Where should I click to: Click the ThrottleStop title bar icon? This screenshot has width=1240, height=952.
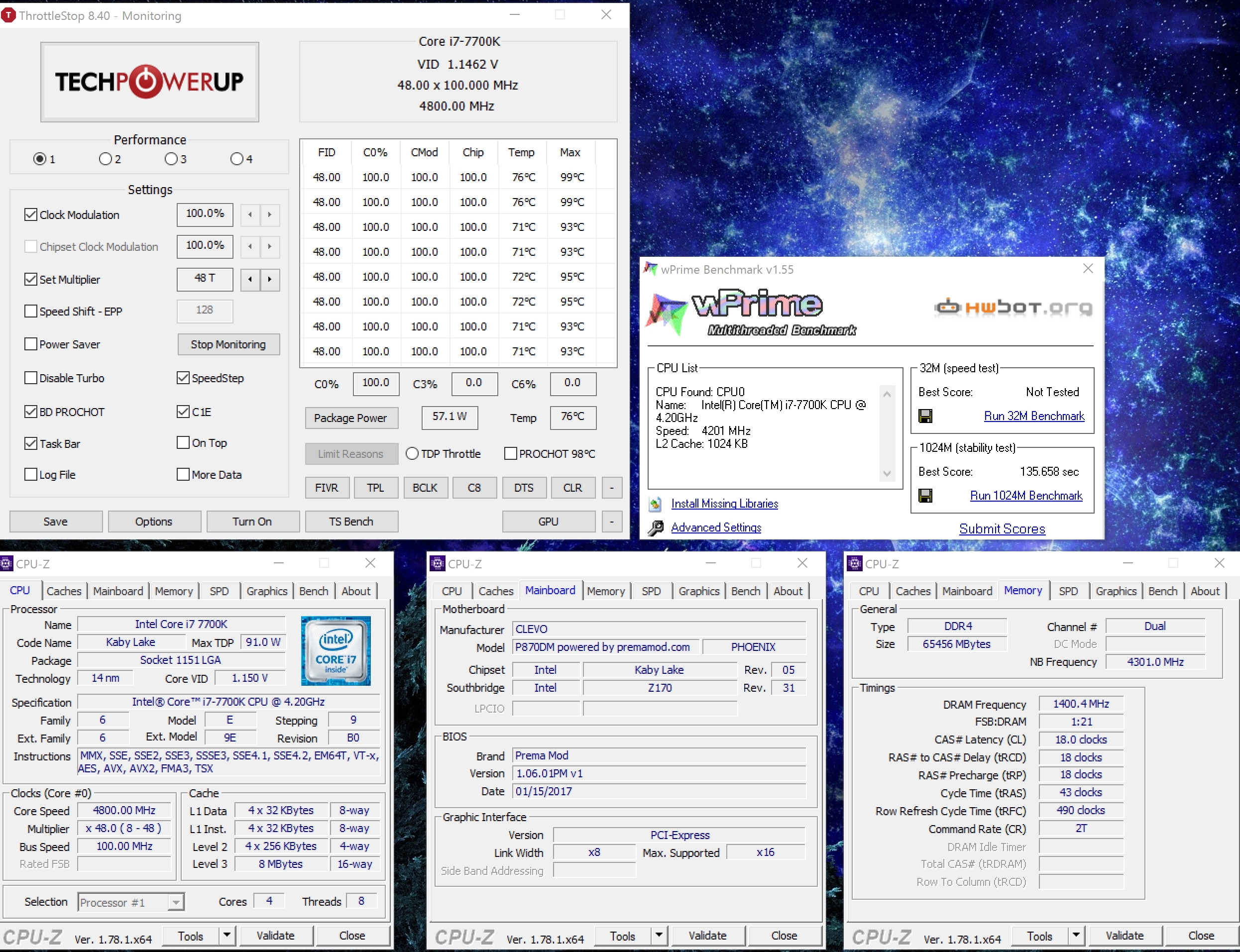click(x=8, y=15)
